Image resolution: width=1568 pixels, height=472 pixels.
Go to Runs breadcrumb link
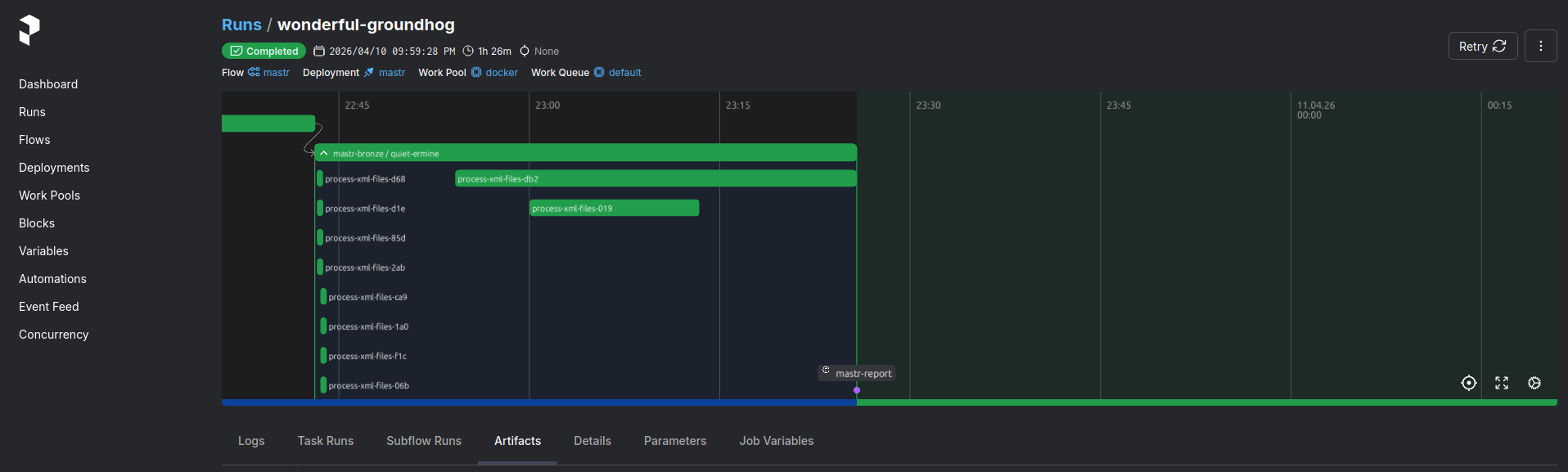coord(241,25)
